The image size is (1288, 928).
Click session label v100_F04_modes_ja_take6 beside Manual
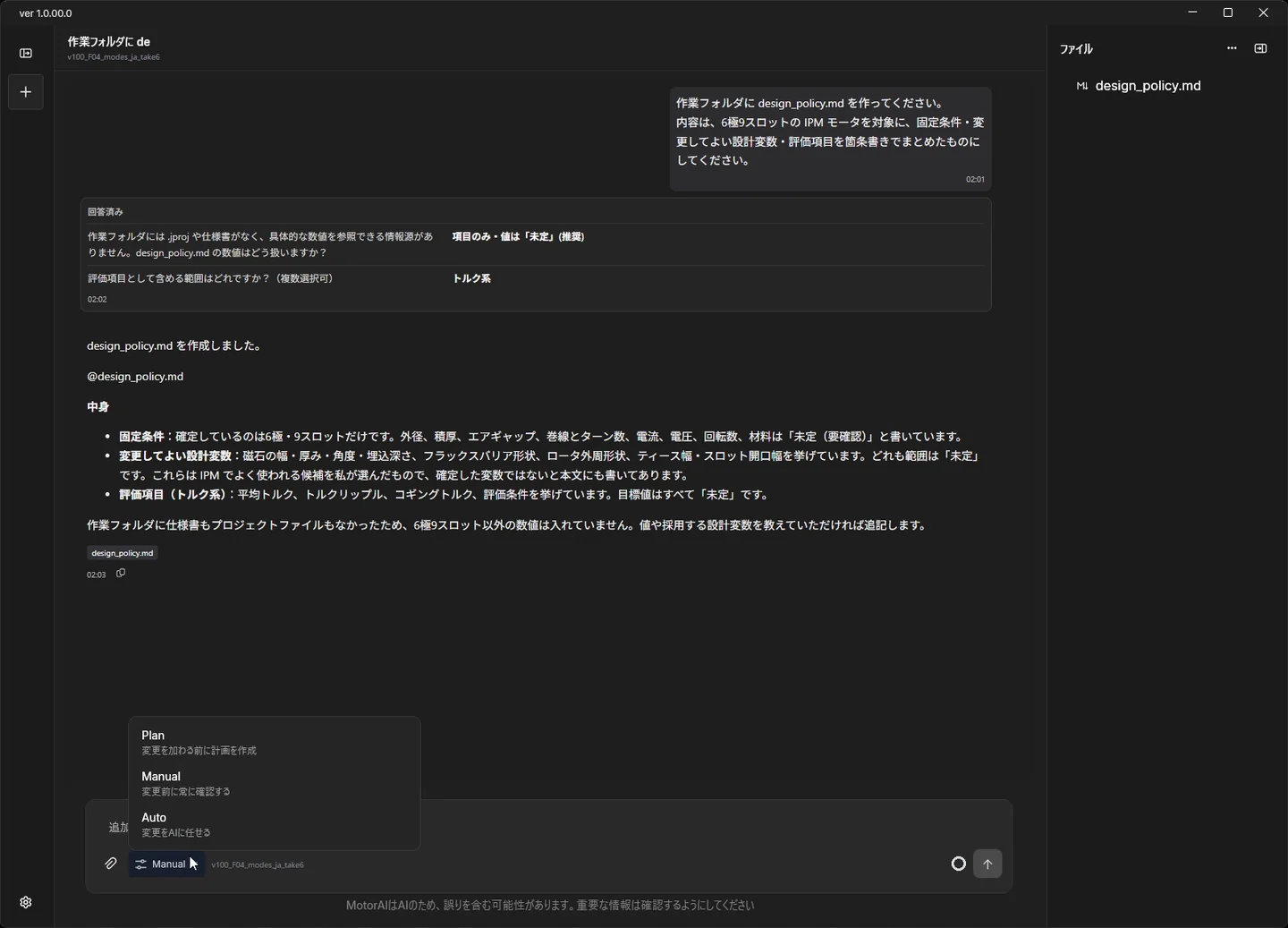tap(258, 864)
